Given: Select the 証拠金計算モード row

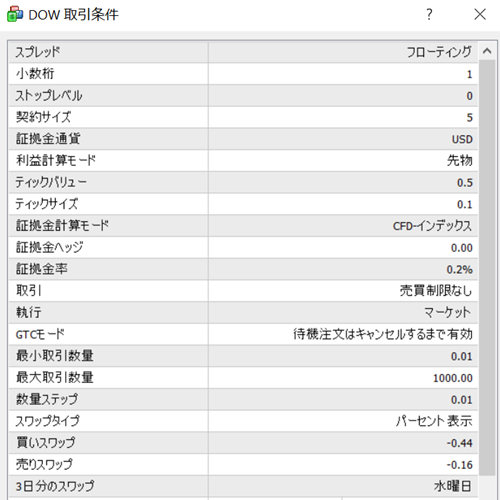Looking at the screenshot, I should tap(243, 226).
